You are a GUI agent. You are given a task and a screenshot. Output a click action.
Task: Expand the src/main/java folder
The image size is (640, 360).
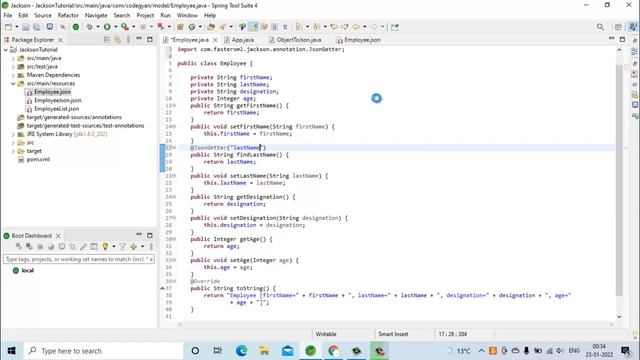[x=13, y=58]
